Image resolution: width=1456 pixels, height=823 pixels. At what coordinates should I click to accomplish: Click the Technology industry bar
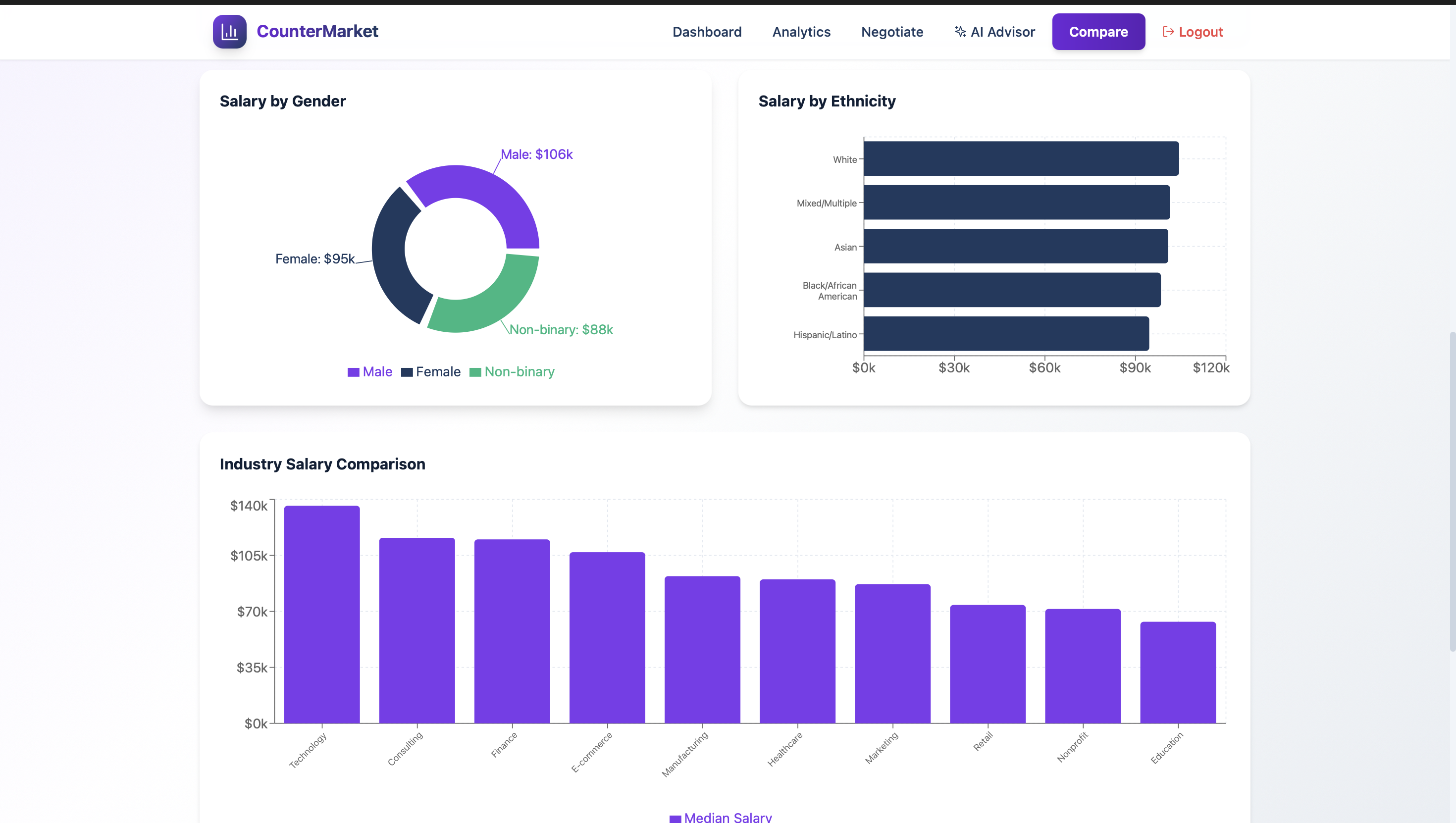(x=321, y=615)
